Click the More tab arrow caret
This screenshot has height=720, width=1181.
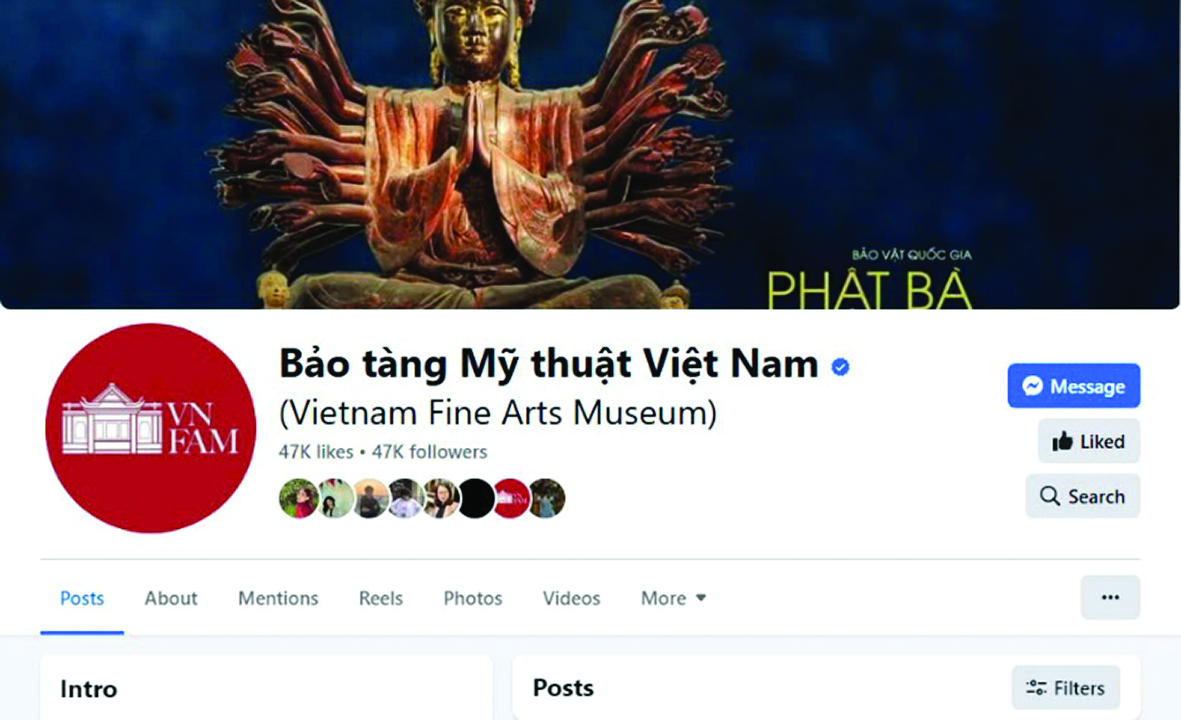click(x=701, y=598)
